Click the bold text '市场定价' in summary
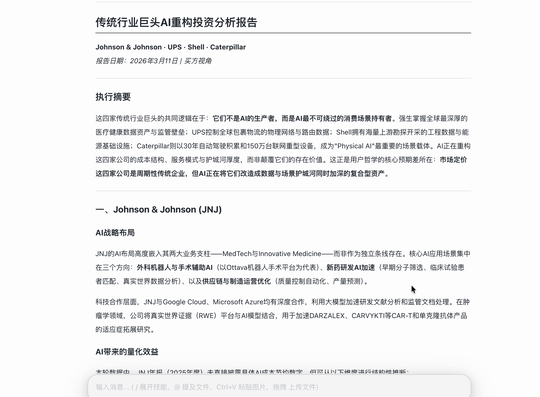 tap(454, 160)
